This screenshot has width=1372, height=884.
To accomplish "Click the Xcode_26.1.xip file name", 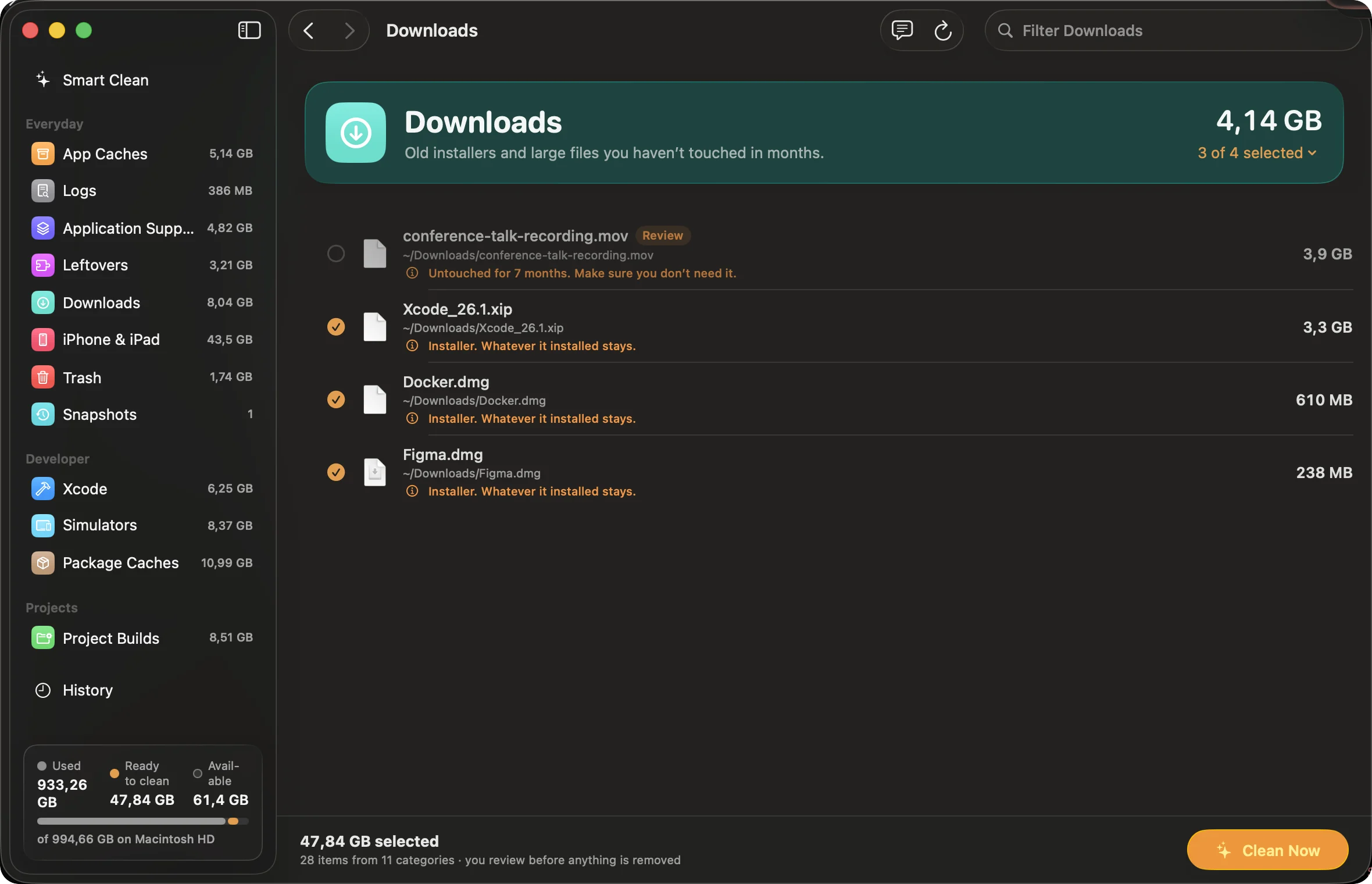I will point(458,309).
